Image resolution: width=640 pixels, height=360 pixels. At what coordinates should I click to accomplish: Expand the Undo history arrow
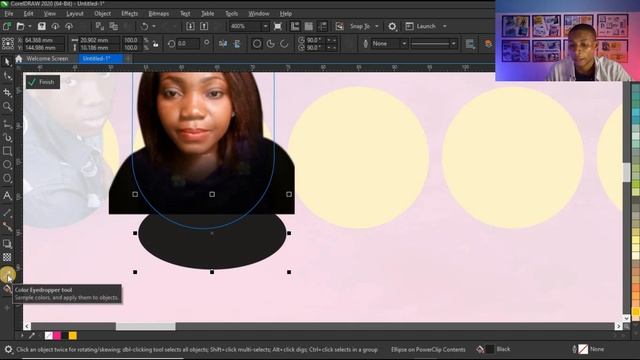pos(154,26)
